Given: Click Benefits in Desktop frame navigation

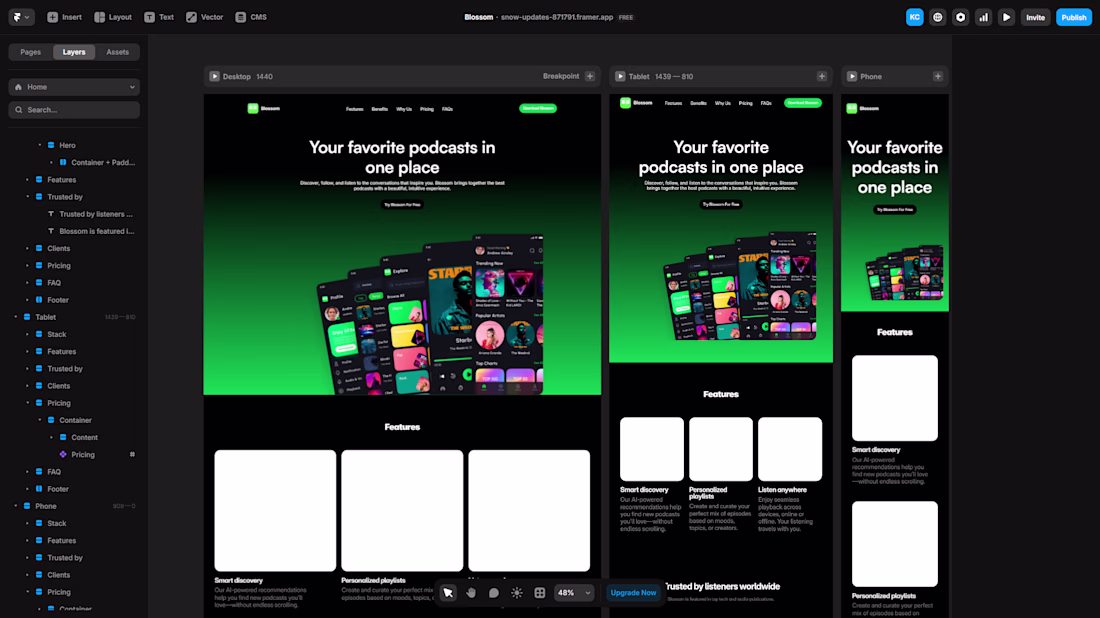Looking at the screenshot, I should (x=380, y=109).
